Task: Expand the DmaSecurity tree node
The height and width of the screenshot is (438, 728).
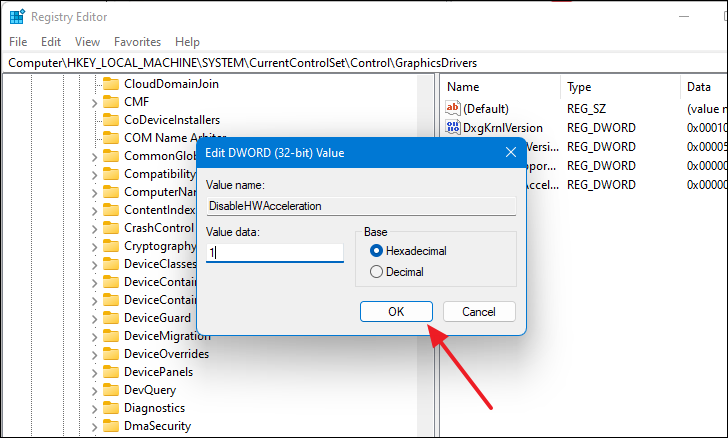Action: click(94, 427)
